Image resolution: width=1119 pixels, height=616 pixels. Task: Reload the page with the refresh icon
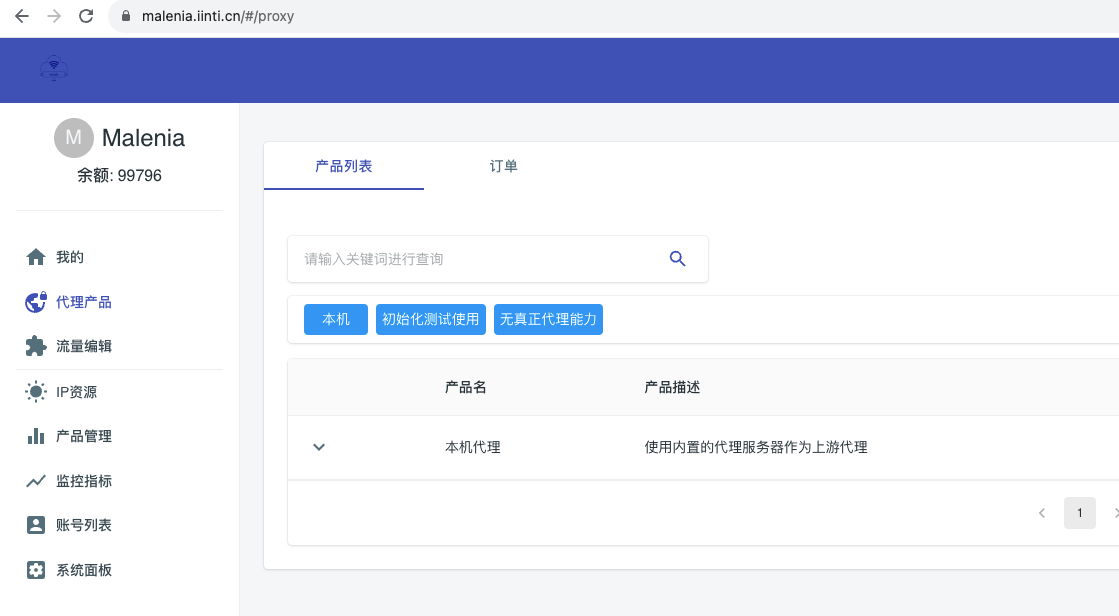point(85,15)
